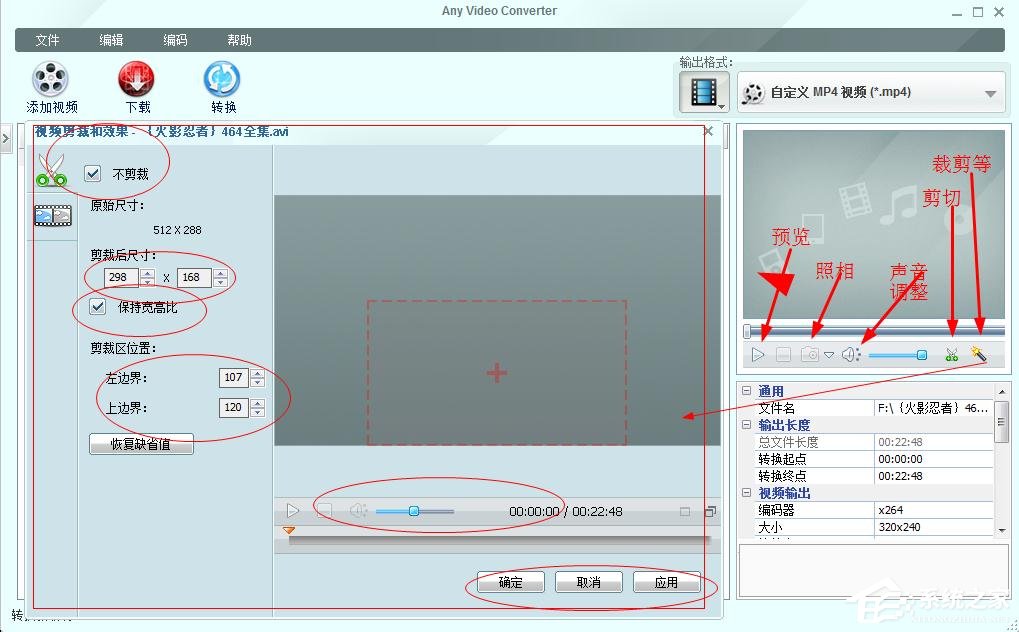Click the clip scissors icon in preview panel
The width and height of the screenshot is (1019, 632).
(x=950, y=354)
